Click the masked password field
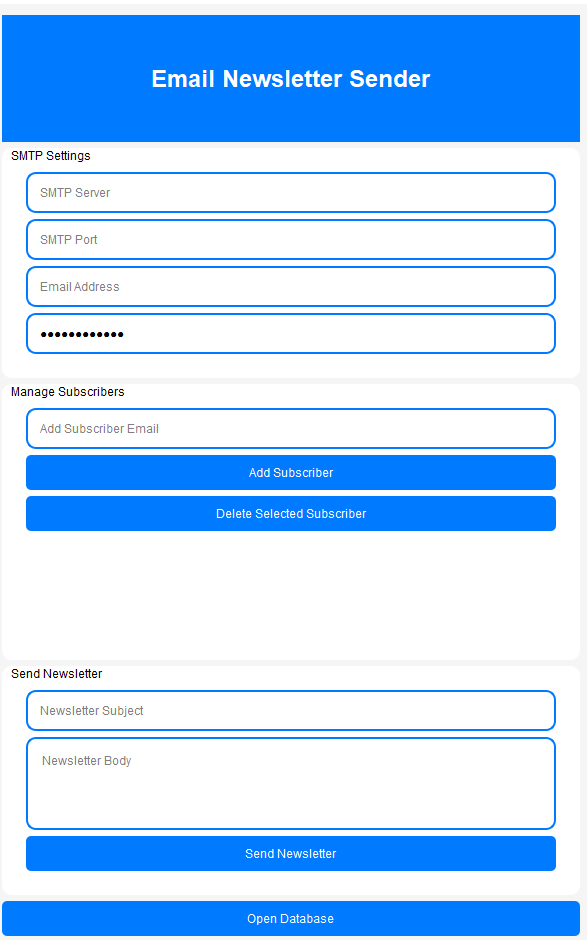Screen dimensions: 587x940 tap(291, 333)
